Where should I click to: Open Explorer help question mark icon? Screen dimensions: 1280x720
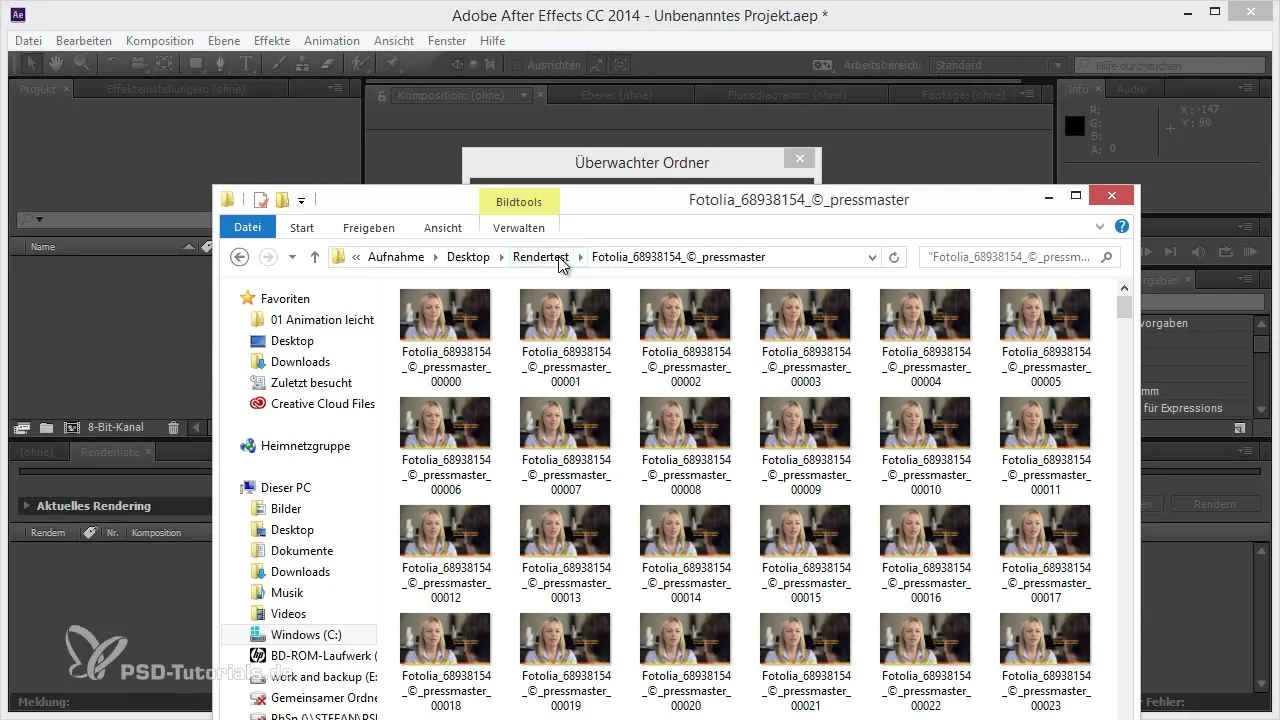pyautogui.click(x=1122, y=227)
